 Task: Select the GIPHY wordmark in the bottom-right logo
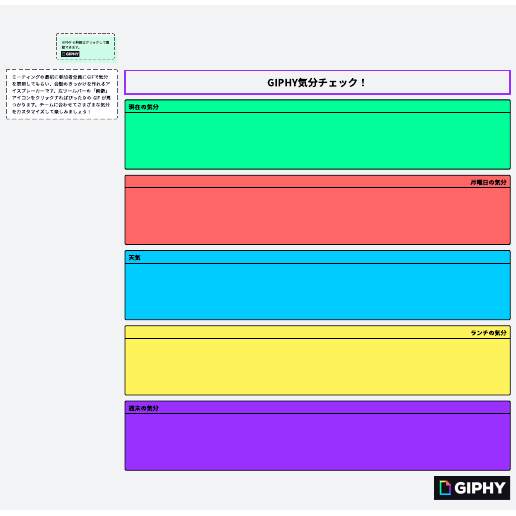480,488
